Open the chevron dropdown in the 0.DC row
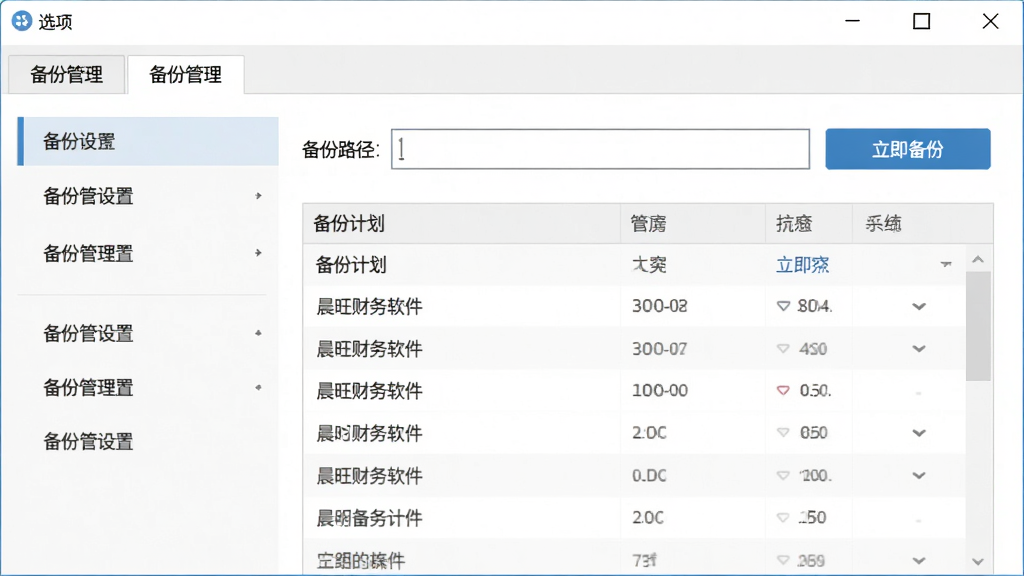 tap(919, 475)
